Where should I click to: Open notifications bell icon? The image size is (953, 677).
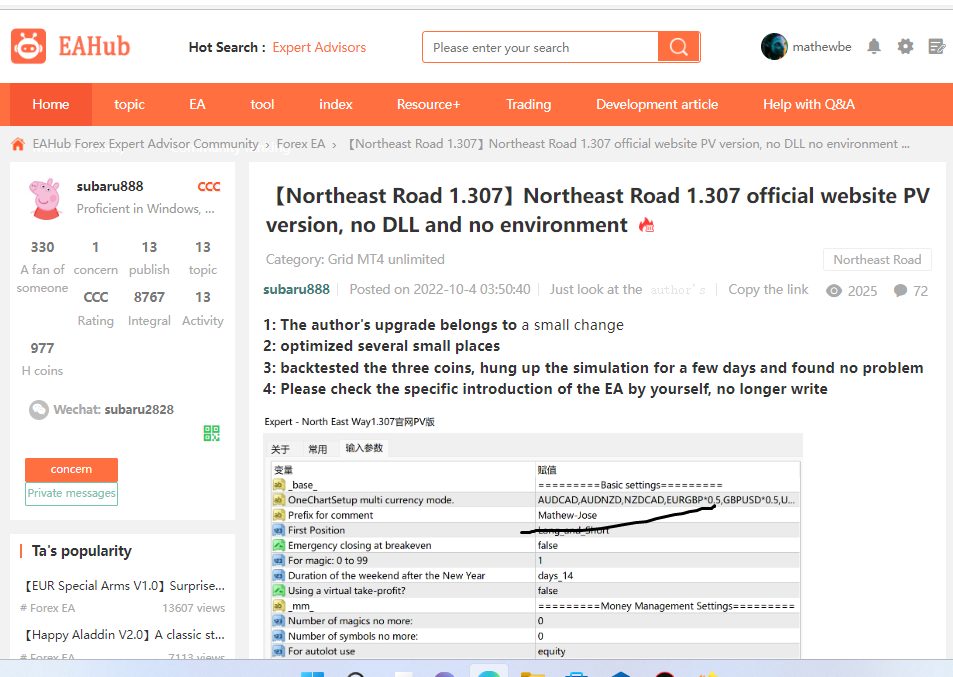click(874, 46)
